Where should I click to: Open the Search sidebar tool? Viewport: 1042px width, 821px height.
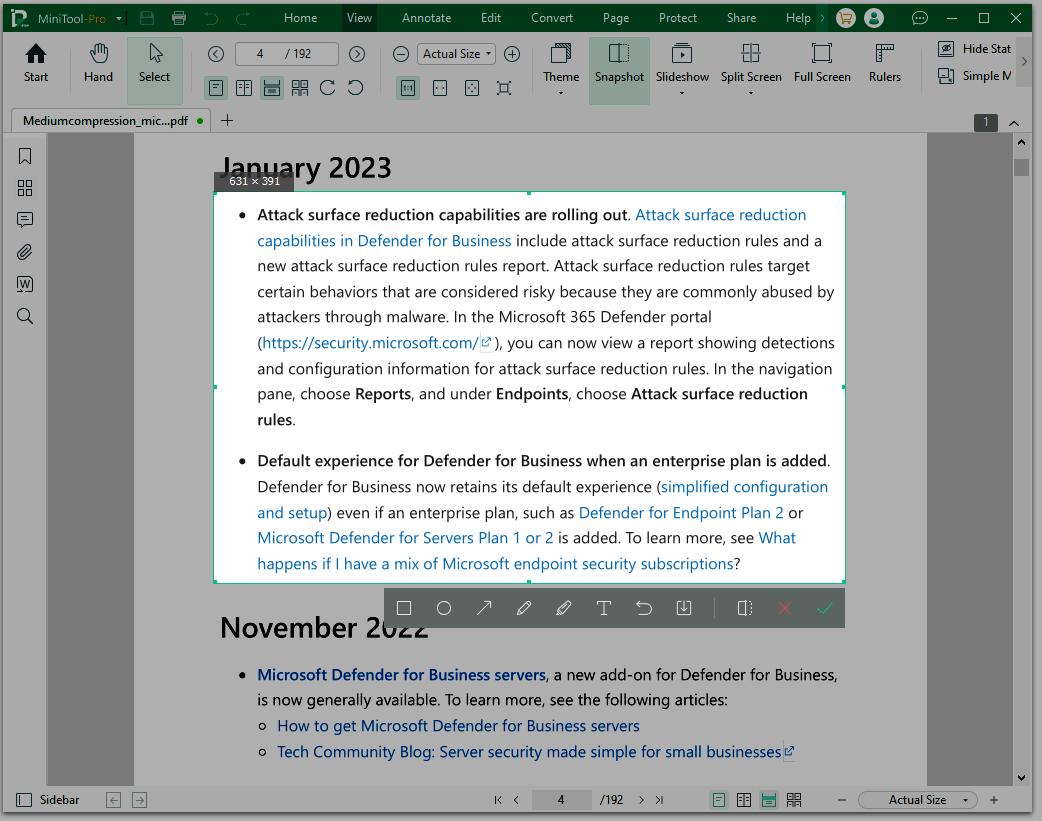click(24, 316)
